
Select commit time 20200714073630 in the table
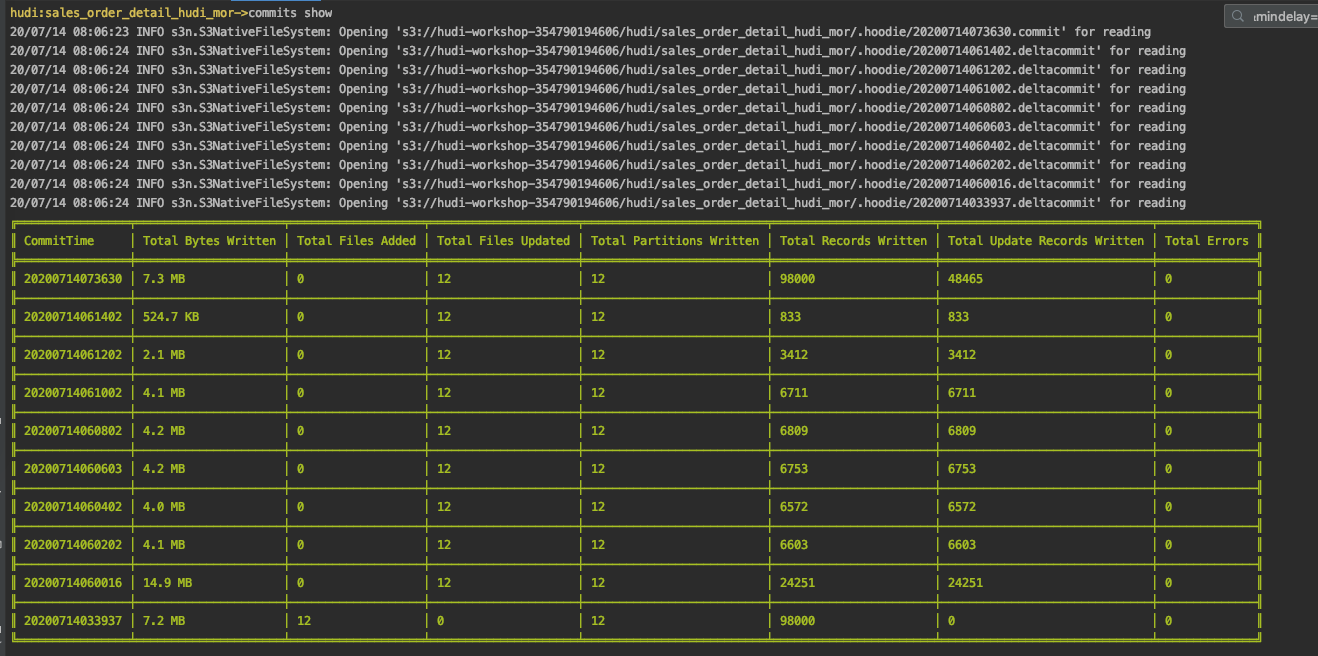(73, 279)
